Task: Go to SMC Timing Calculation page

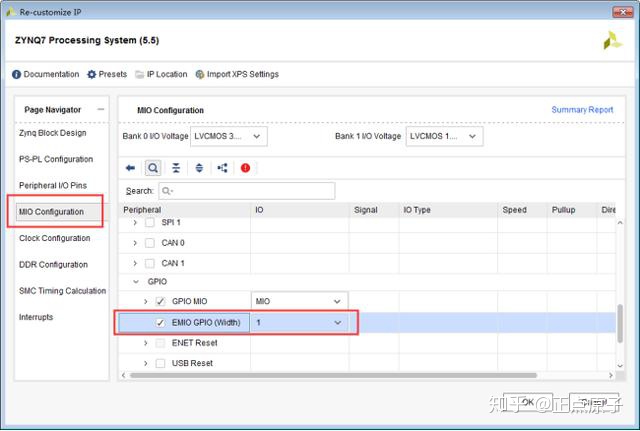Action: tap(62, 291)
